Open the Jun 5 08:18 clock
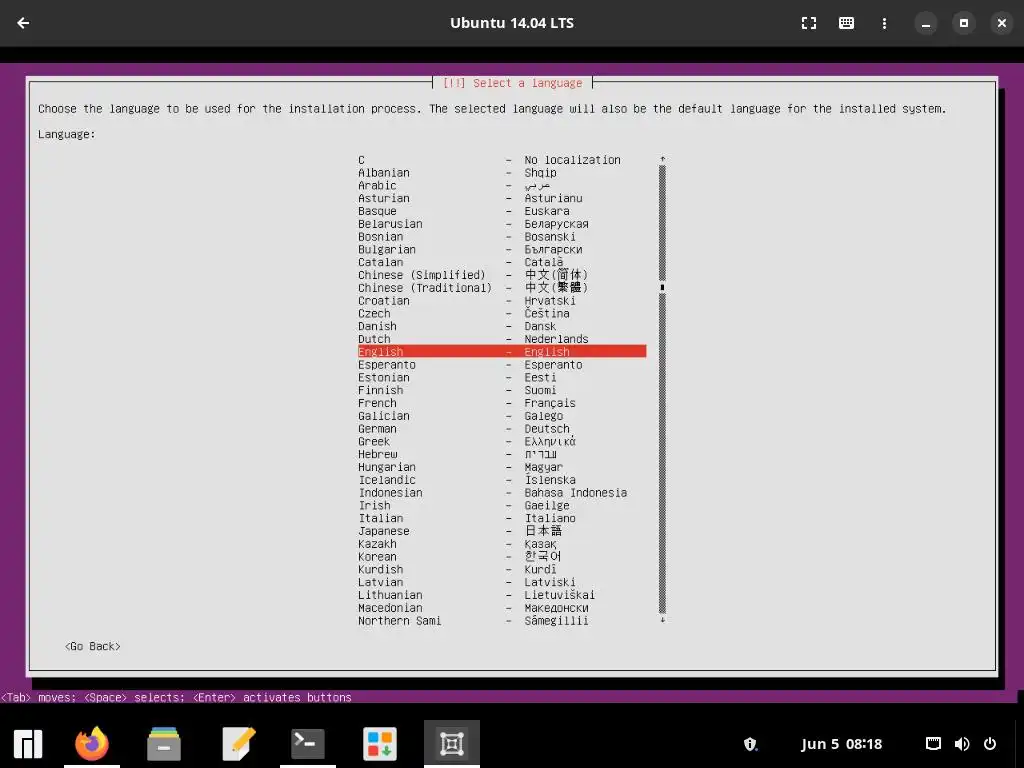1024x768 pixels. tap(841, 744)
